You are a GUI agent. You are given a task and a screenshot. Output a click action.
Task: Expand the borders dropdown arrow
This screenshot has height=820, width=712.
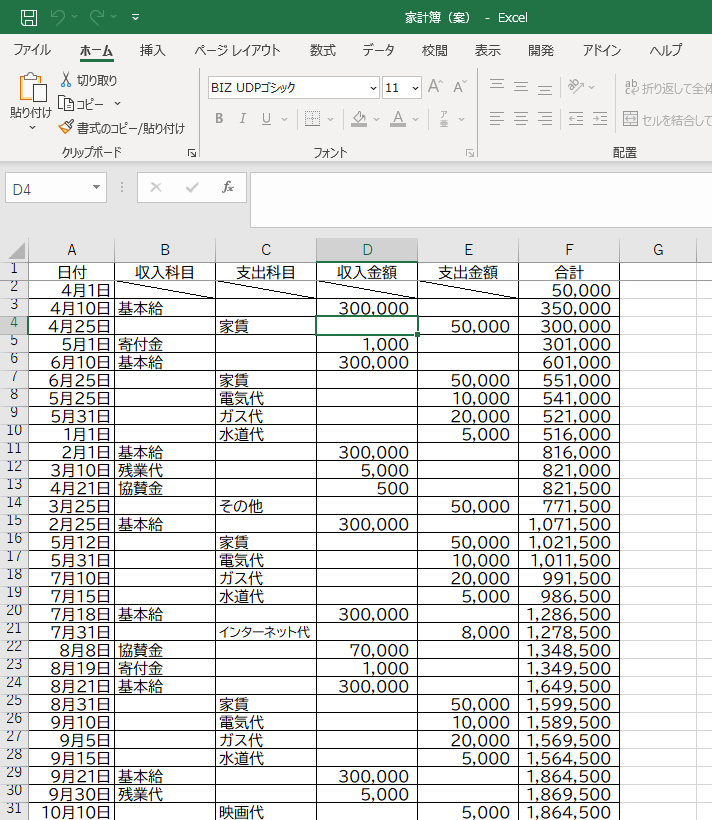[x=331, y=119]
